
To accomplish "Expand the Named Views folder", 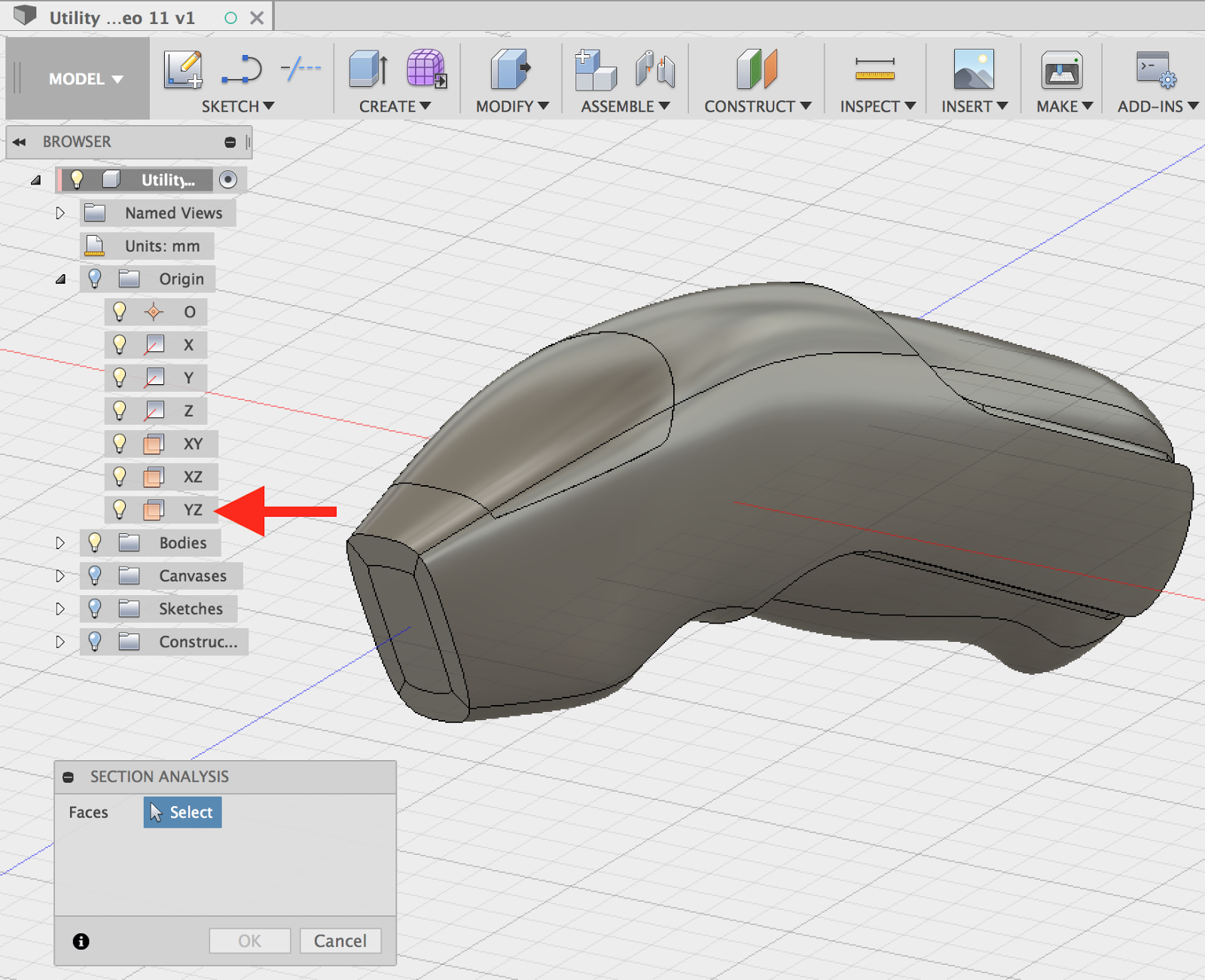I will click(60, 213).
